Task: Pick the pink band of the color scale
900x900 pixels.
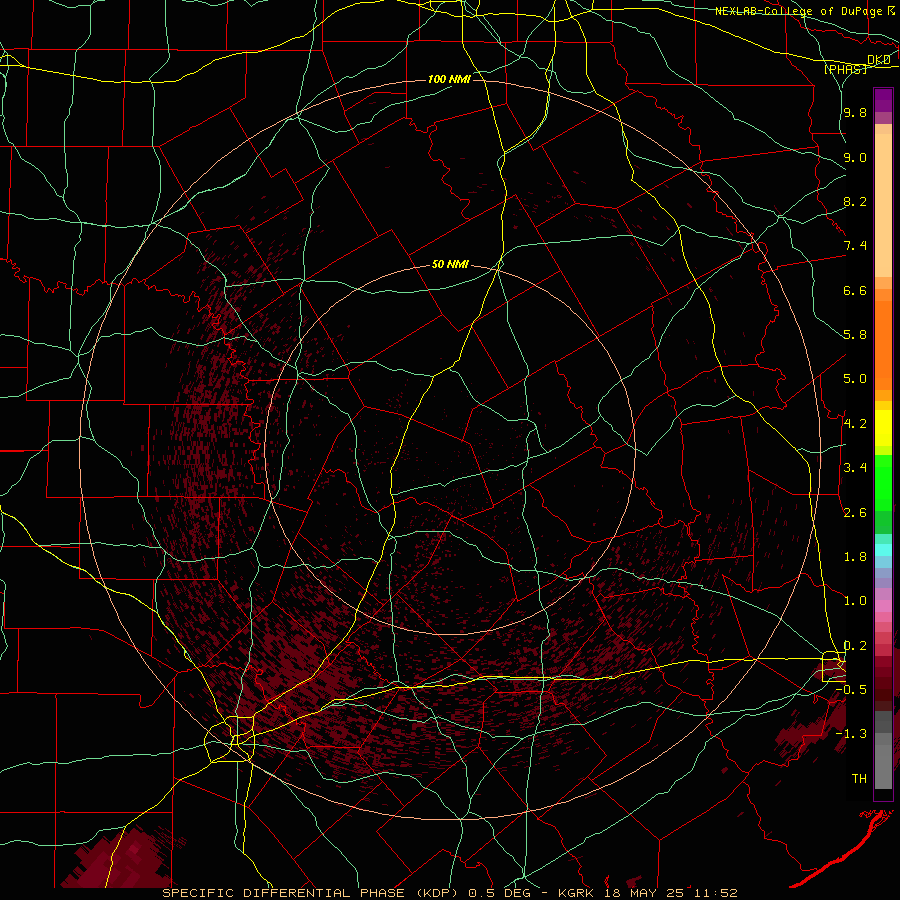Action: 883,606
